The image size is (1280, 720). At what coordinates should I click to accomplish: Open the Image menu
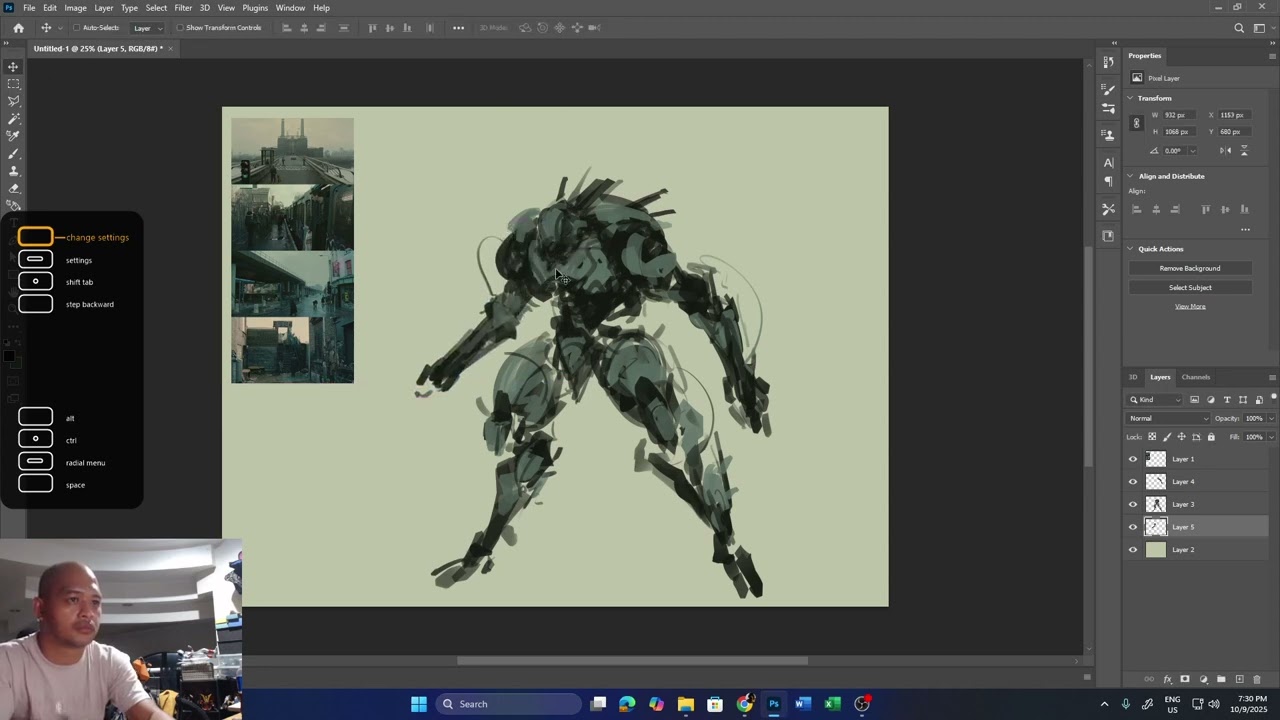75,8
